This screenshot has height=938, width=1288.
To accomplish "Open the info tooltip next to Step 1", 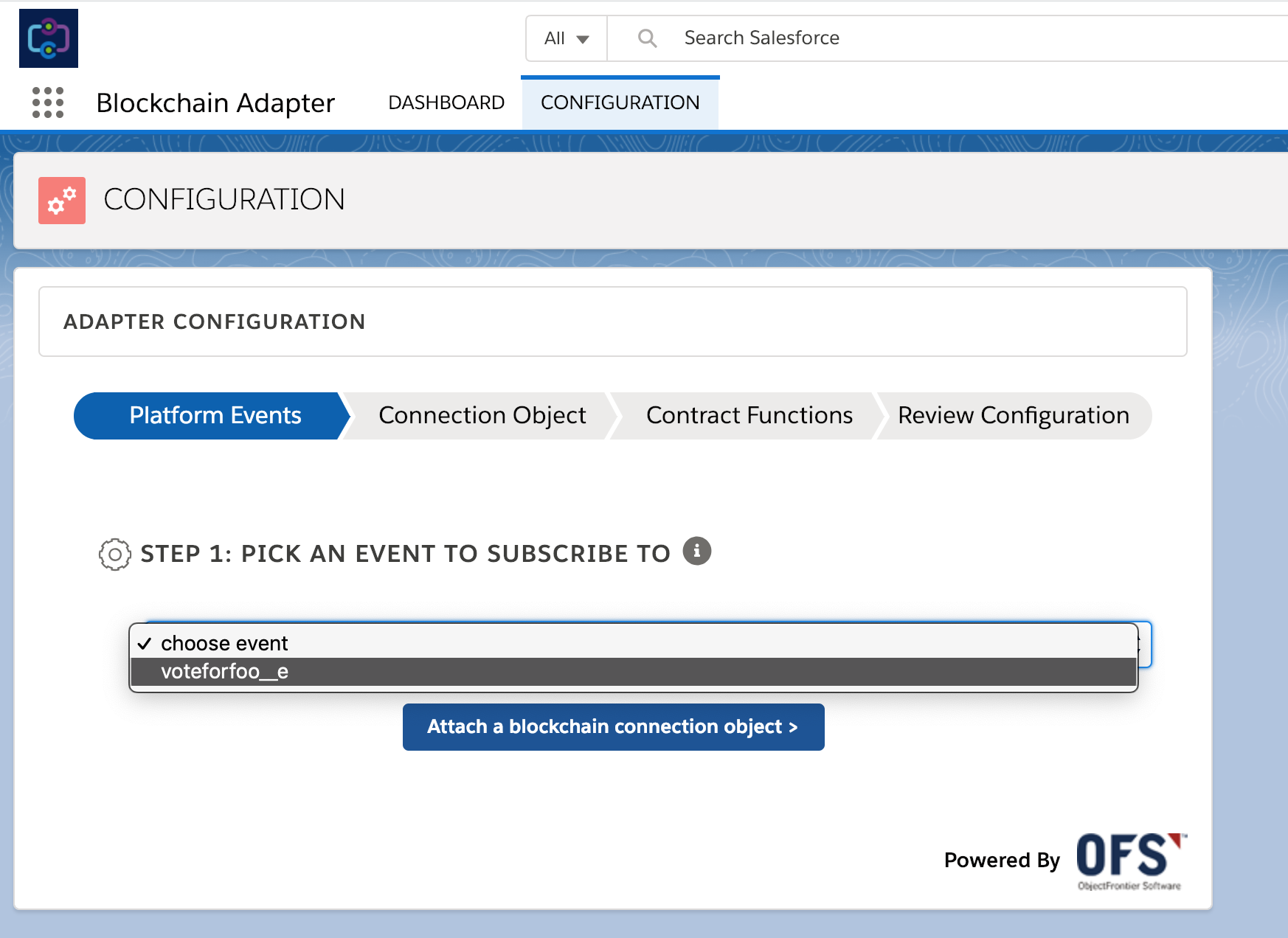I will 696,551.
